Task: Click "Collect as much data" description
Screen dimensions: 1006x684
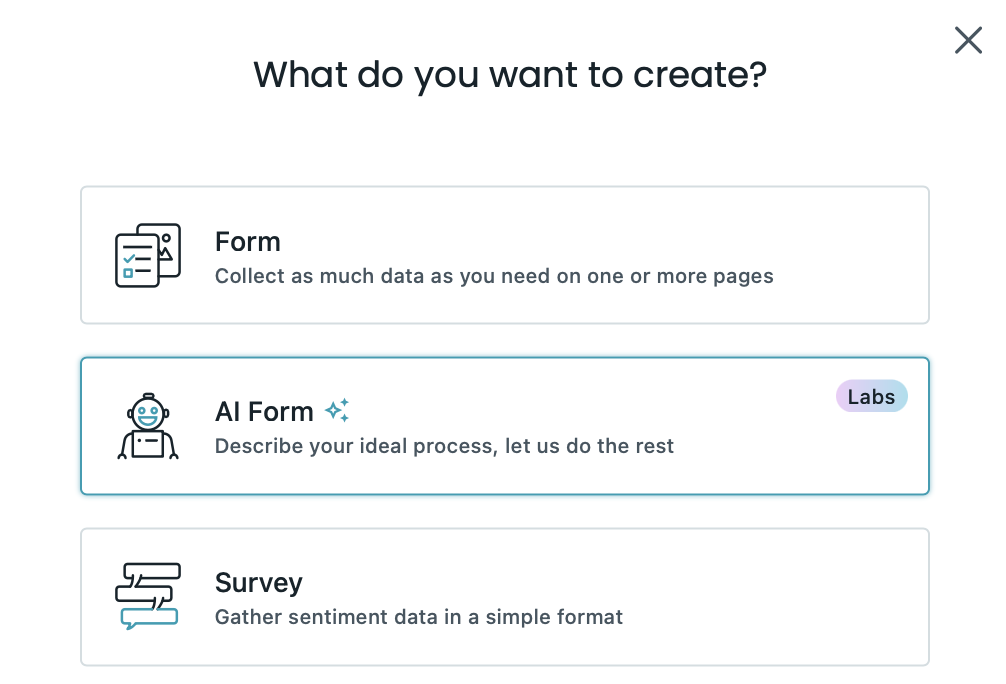Action: (494, 276)
